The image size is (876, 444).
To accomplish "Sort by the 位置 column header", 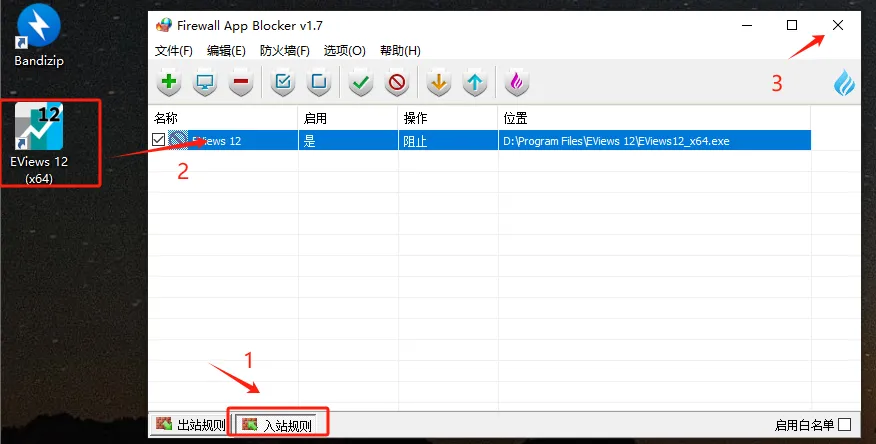I will (x=654, y=118).
